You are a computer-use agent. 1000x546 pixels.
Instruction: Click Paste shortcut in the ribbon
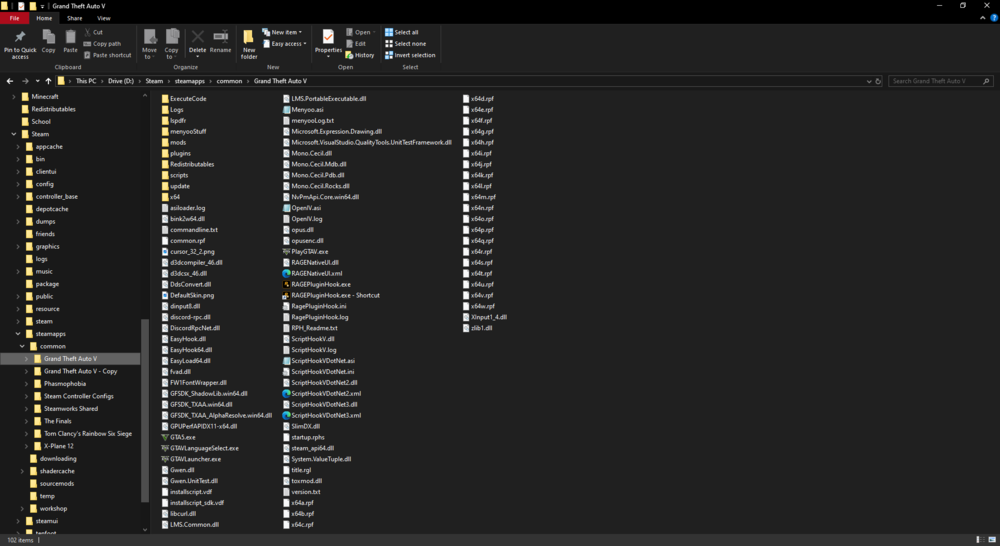[x=107, y=55]
